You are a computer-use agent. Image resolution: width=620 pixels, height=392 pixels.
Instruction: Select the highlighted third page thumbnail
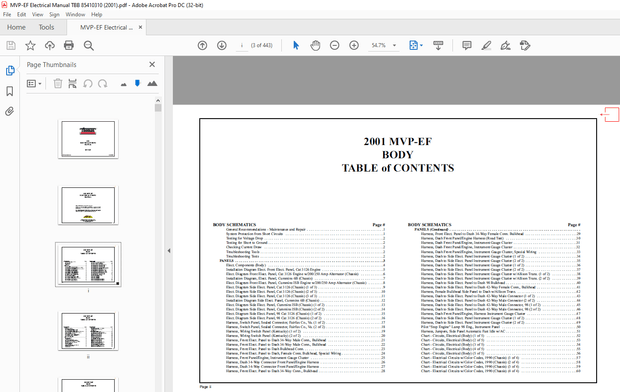pos(88,265)
